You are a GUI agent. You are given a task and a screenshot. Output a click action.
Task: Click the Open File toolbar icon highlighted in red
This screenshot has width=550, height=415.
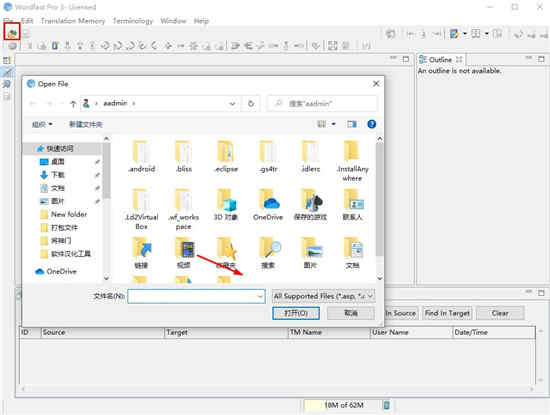click(12, 33)
